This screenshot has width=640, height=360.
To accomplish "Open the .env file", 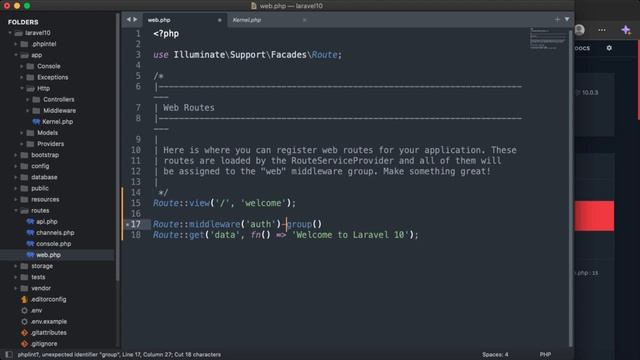I will click(36, 310).
